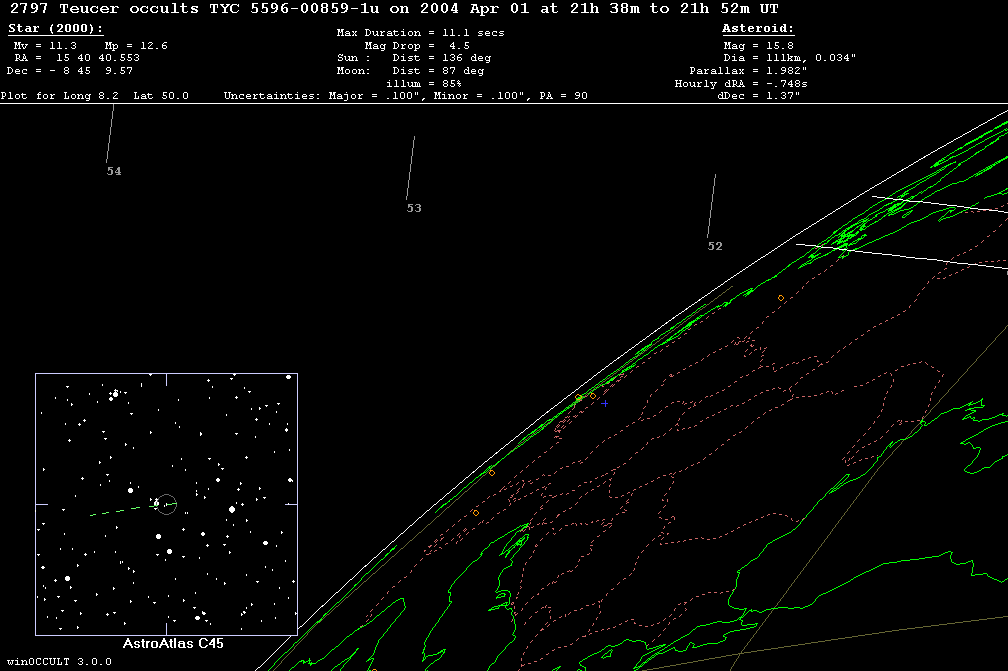
Task: Select the 54 minute time tick label
Action: [114, 172]
